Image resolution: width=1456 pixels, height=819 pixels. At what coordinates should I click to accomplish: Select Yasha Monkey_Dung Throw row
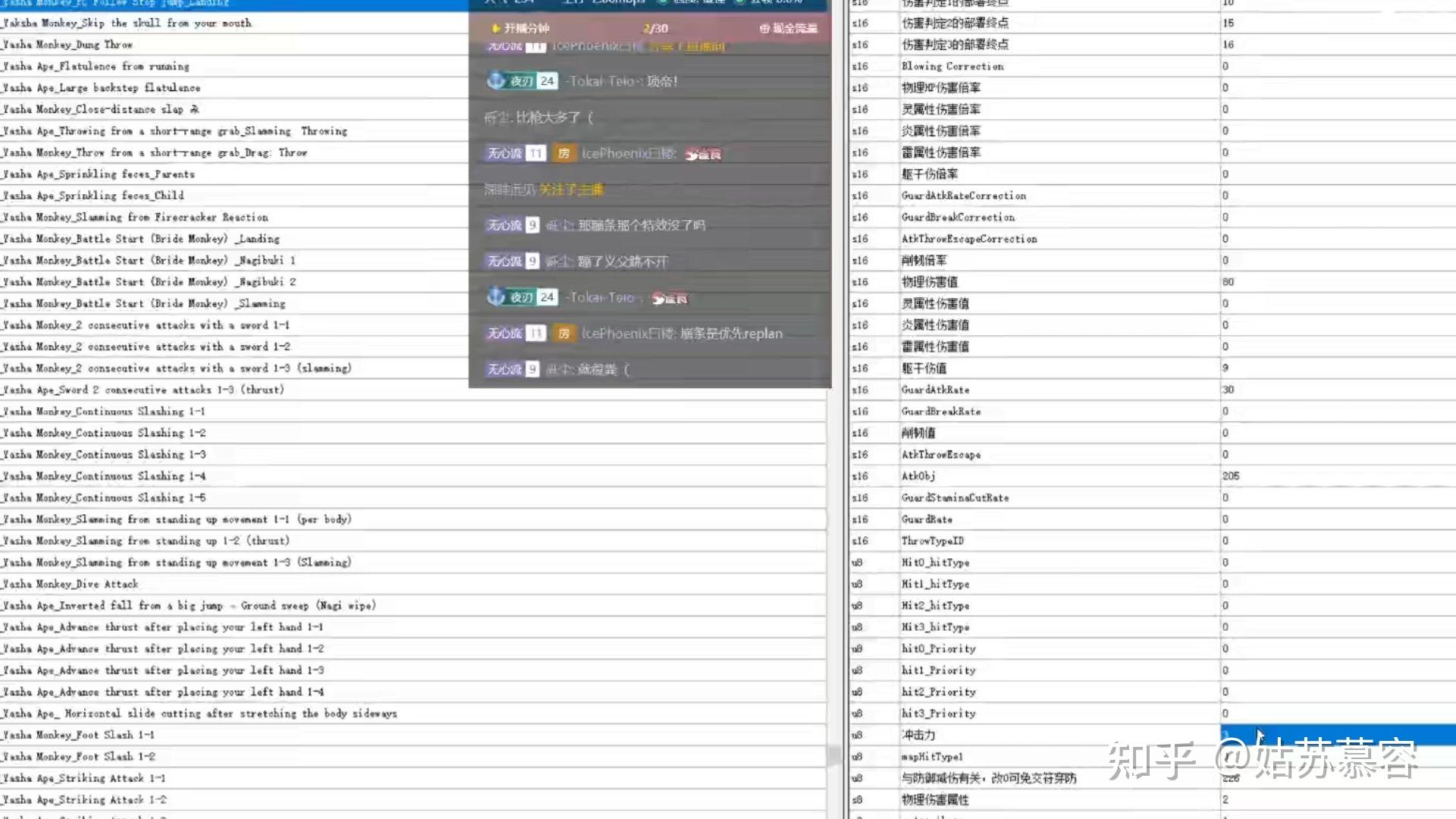68,45
